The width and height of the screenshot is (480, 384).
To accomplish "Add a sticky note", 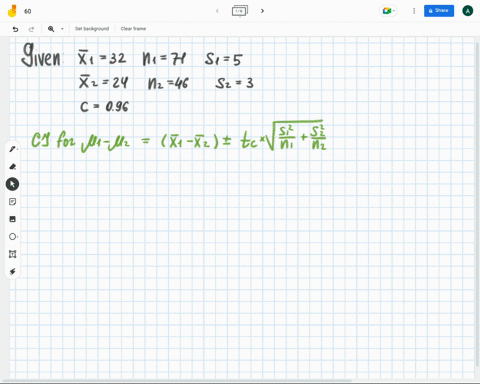I will [13, 202].
